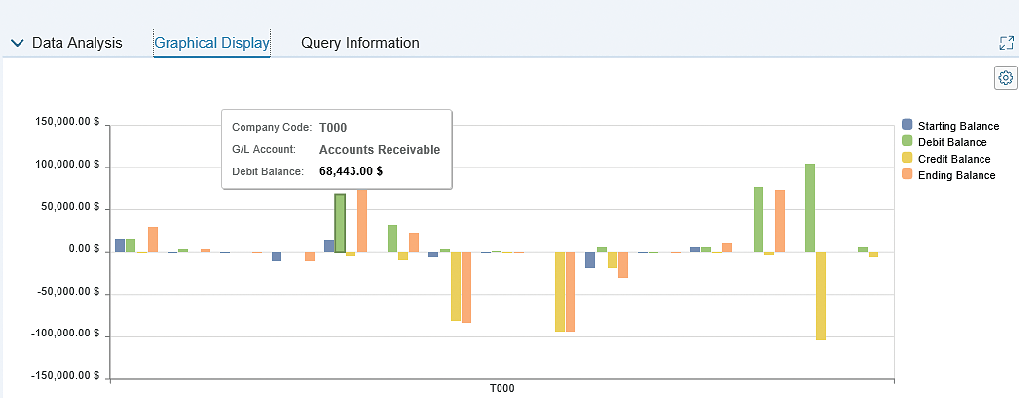Click Ending Balance orange legend swatch
This screenshot has height=398, width=1019.
click(907, 174)
